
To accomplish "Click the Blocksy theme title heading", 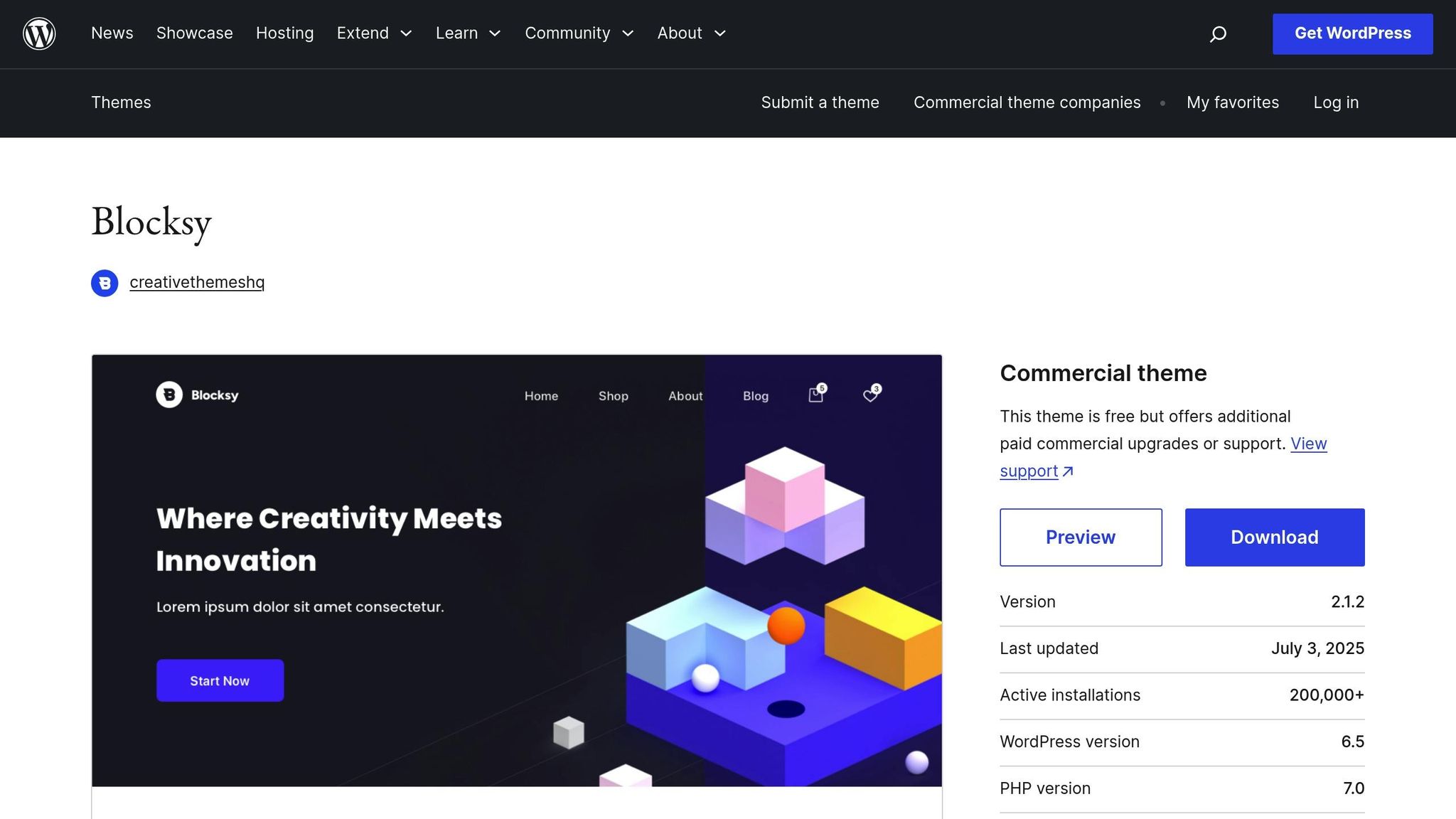I will click(151, 223).
